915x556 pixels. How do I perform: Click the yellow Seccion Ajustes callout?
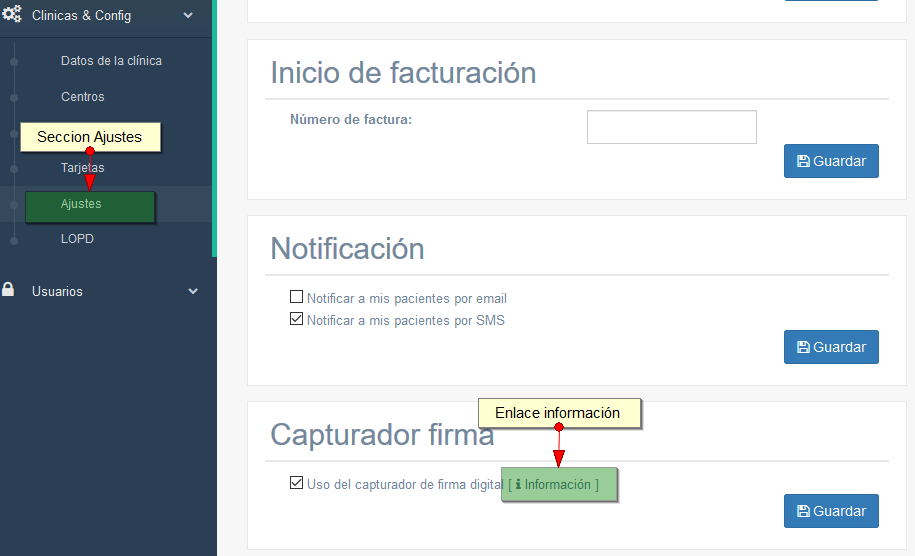coord(90,137)
